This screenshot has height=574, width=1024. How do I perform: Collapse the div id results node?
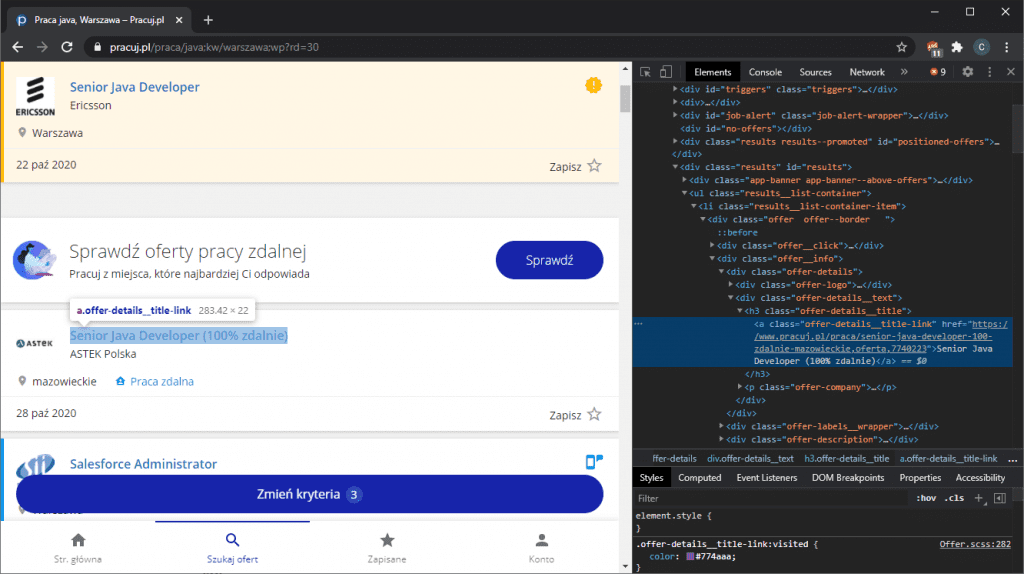675,167
